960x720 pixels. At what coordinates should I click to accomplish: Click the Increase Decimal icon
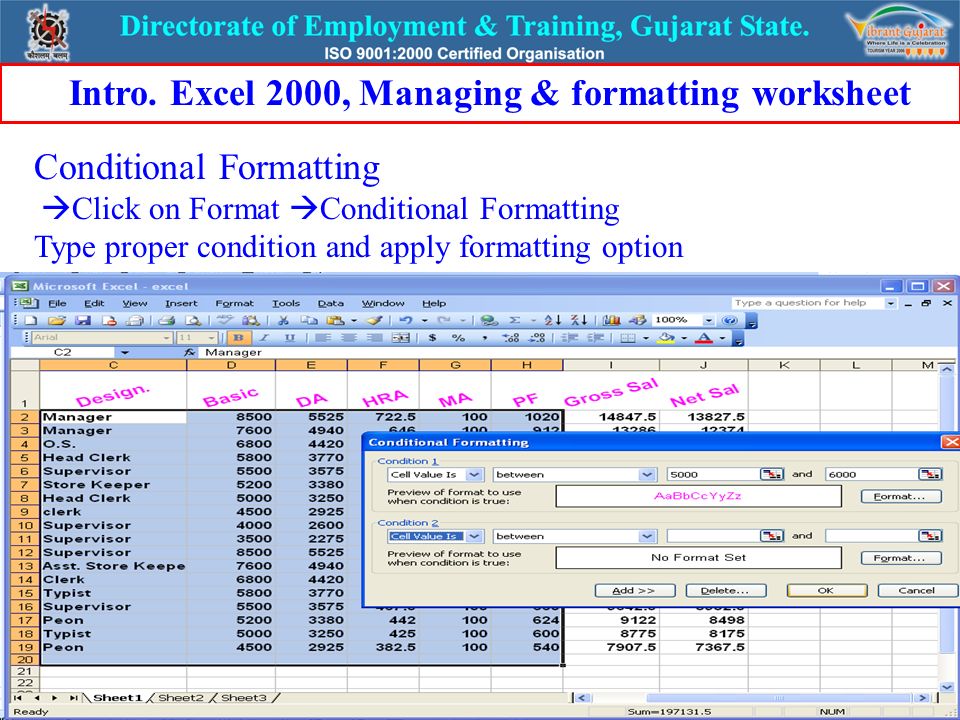pos(511,338)
